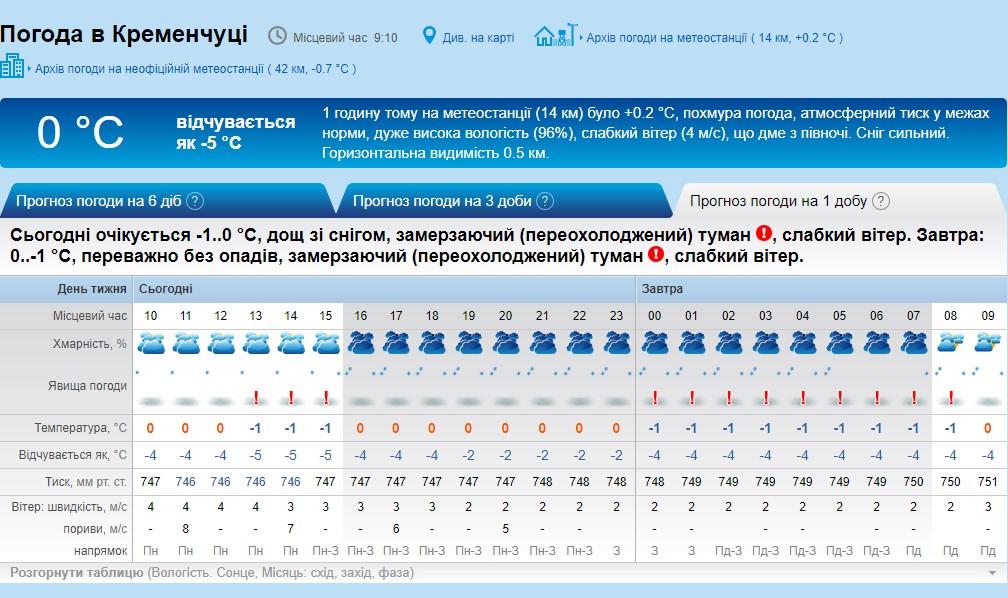Switch to "Прогноз погоди на 3 доби" tab
This screenshot has width=1008, height=598.
point(442,201)
